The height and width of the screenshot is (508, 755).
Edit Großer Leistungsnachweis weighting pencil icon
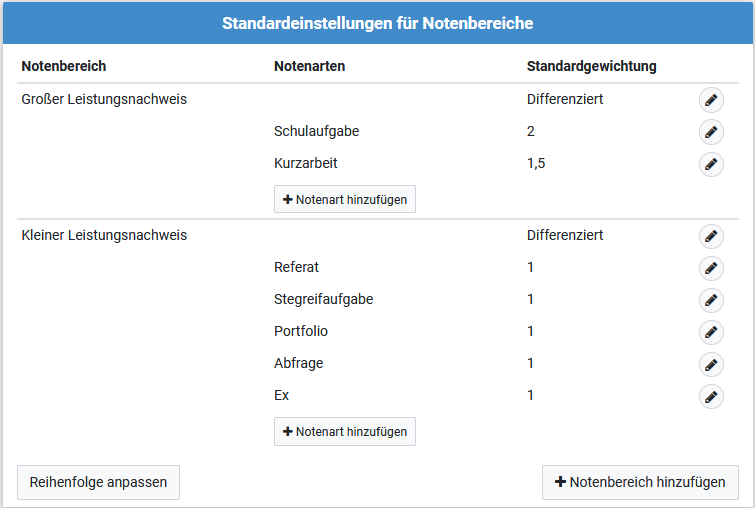[711, 100]
